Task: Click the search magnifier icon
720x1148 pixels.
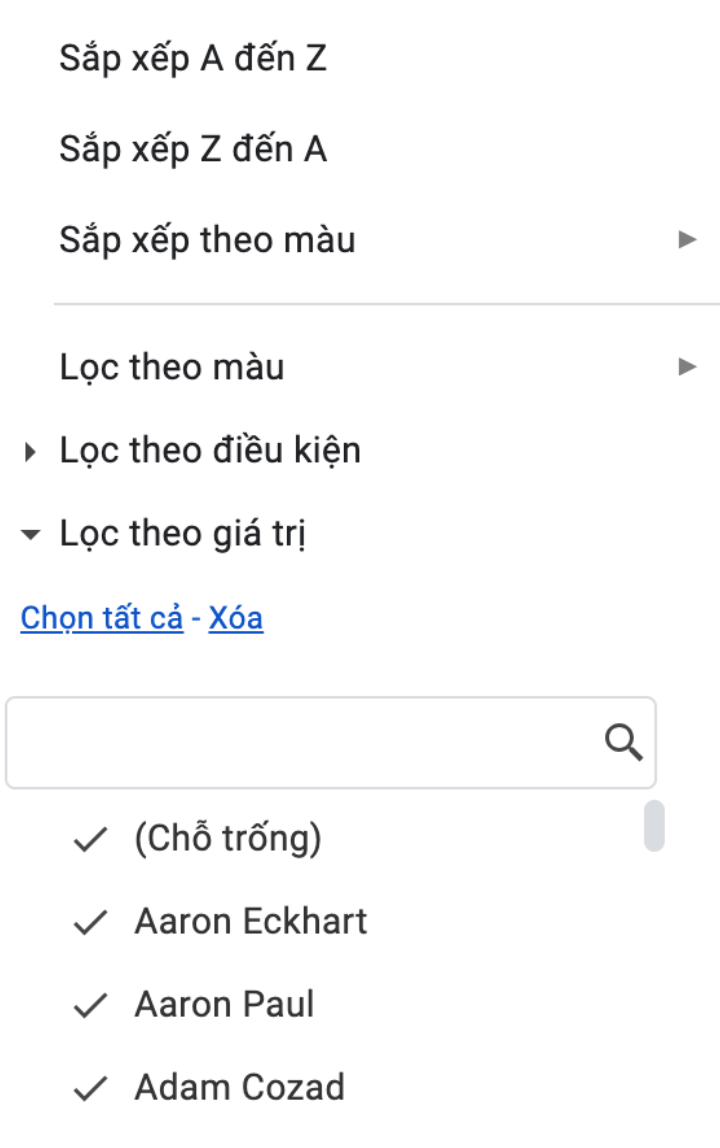Action: 624,743
